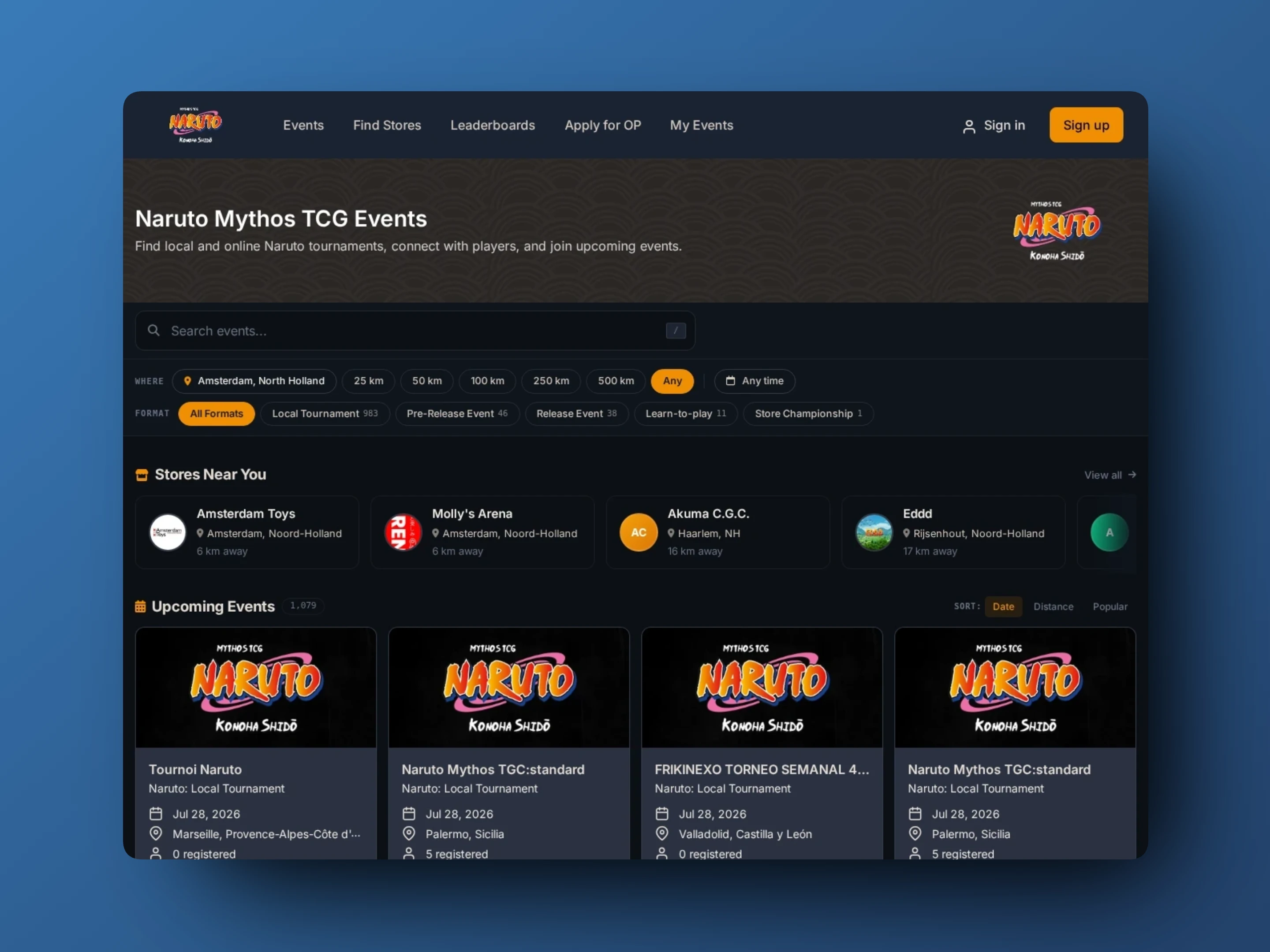Image resolution: width=1270 pixels, height=952 pixels.
Task: Open FRIKINEXO TORNEO SEMANAL event thumbnail
Action: click(762, 688)
